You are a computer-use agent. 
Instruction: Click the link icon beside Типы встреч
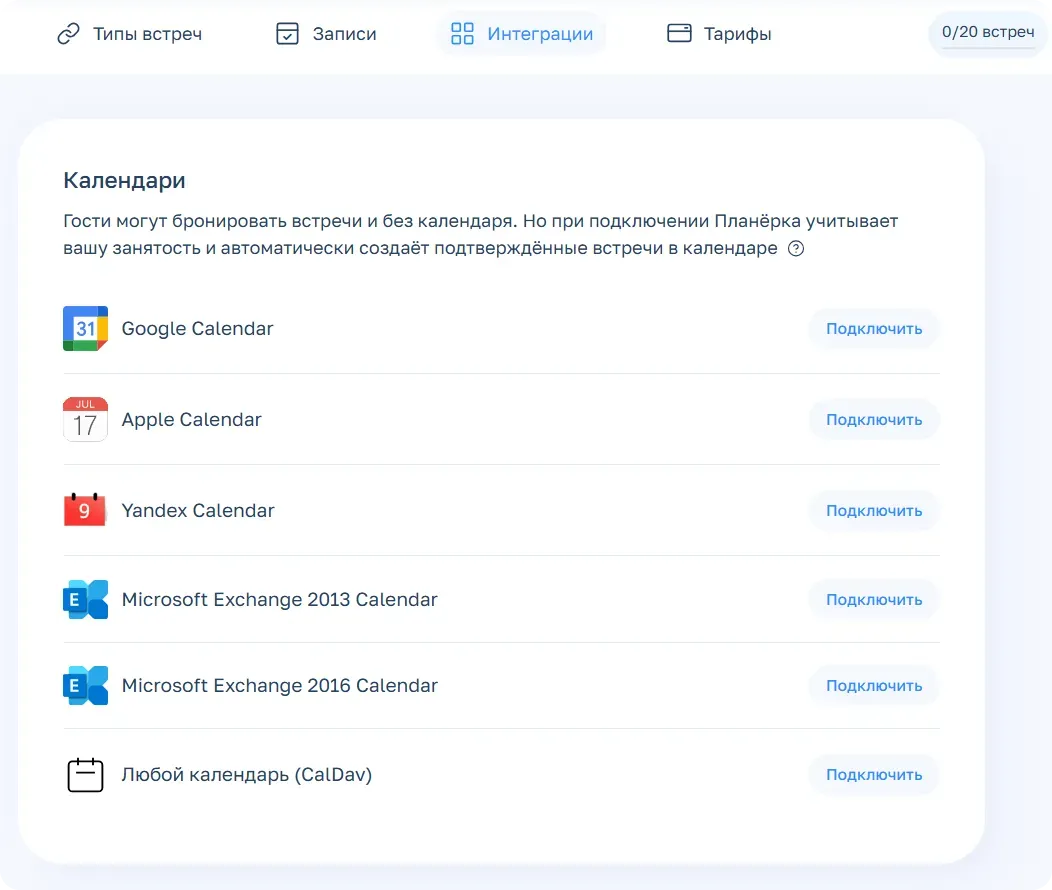[68, 34]
